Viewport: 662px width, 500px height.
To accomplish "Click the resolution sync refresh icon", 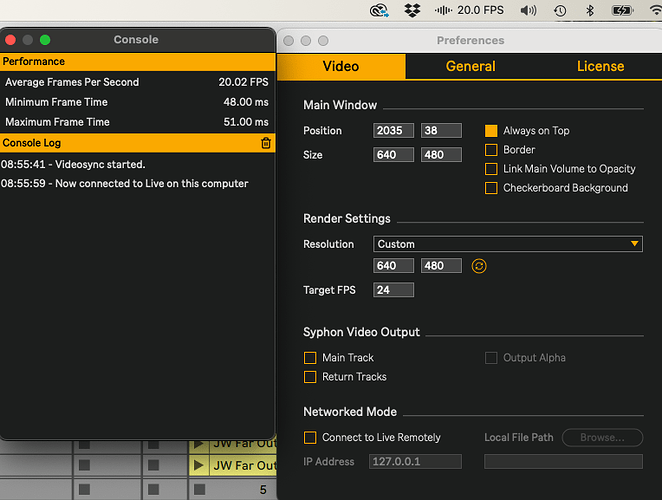I will click(x=479, y=266).
